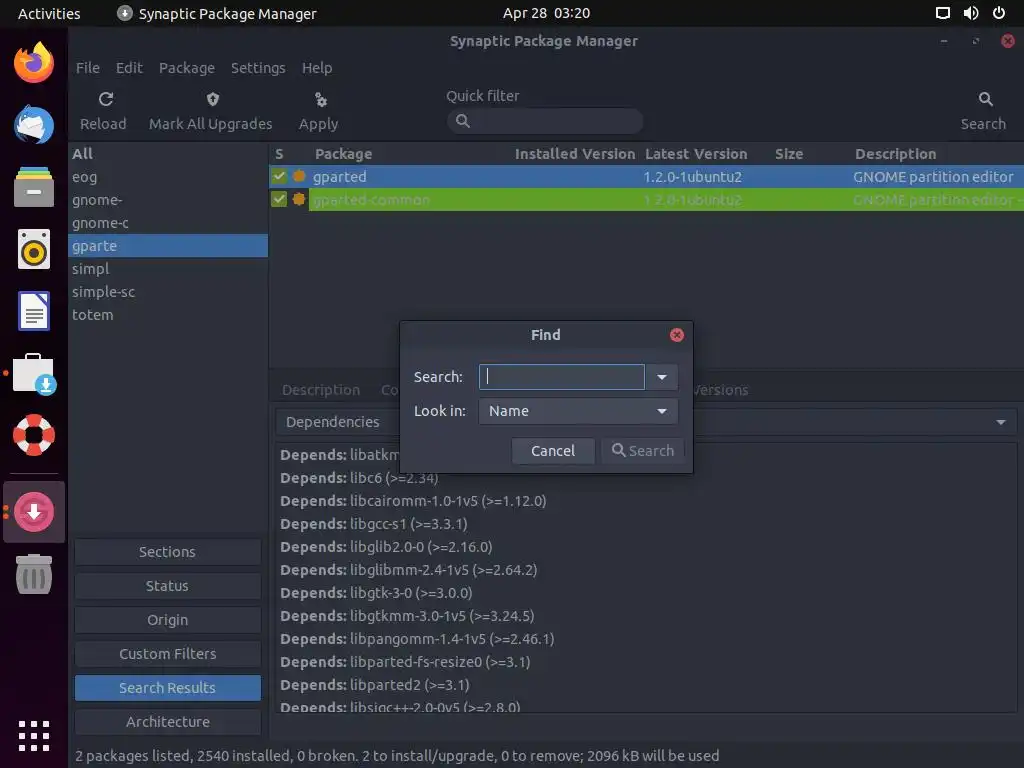
Task: Toggle the gparted package checkbox
Action: tap(279, 176)
